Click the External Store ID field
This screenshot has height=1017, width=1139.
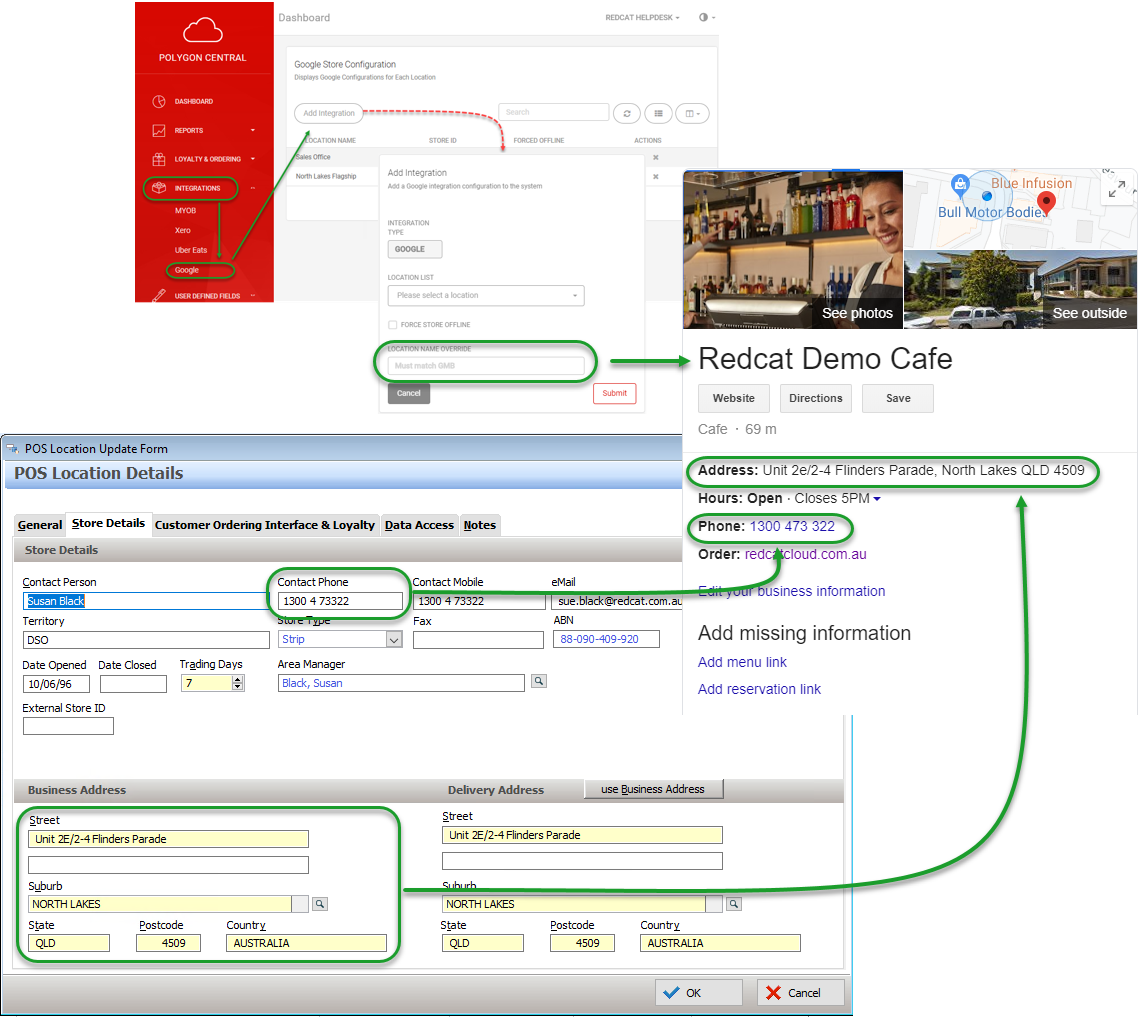[x=68, y=726]
